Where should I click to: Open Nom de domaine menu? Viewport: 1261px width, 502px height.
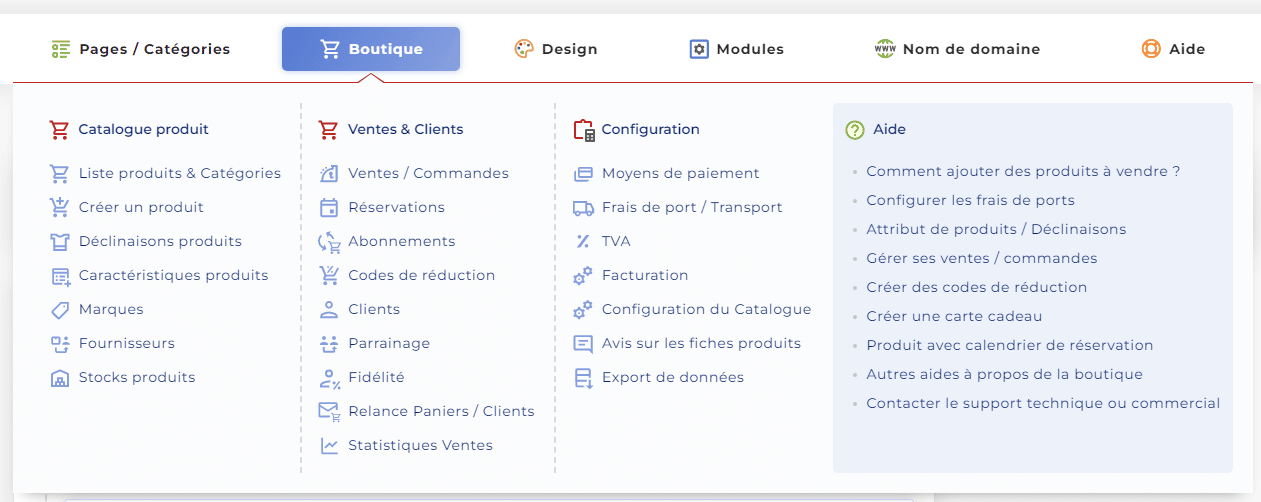point(957,49)
